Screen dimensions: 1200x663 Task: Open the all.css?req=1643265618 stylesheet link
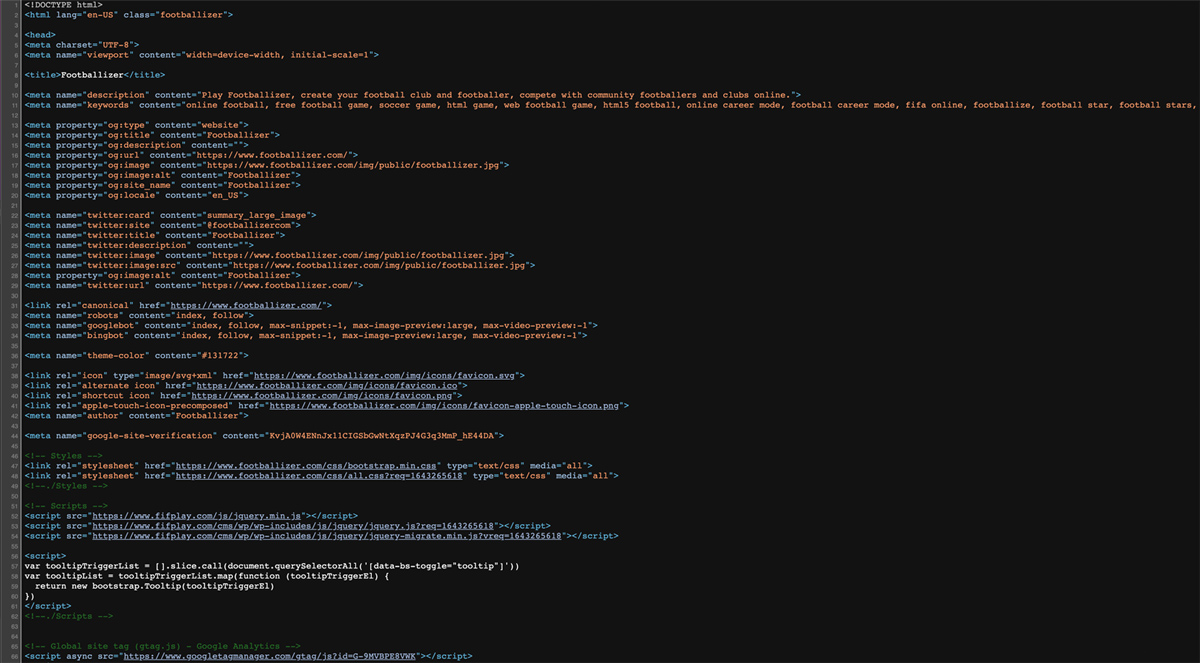point(318,475)
